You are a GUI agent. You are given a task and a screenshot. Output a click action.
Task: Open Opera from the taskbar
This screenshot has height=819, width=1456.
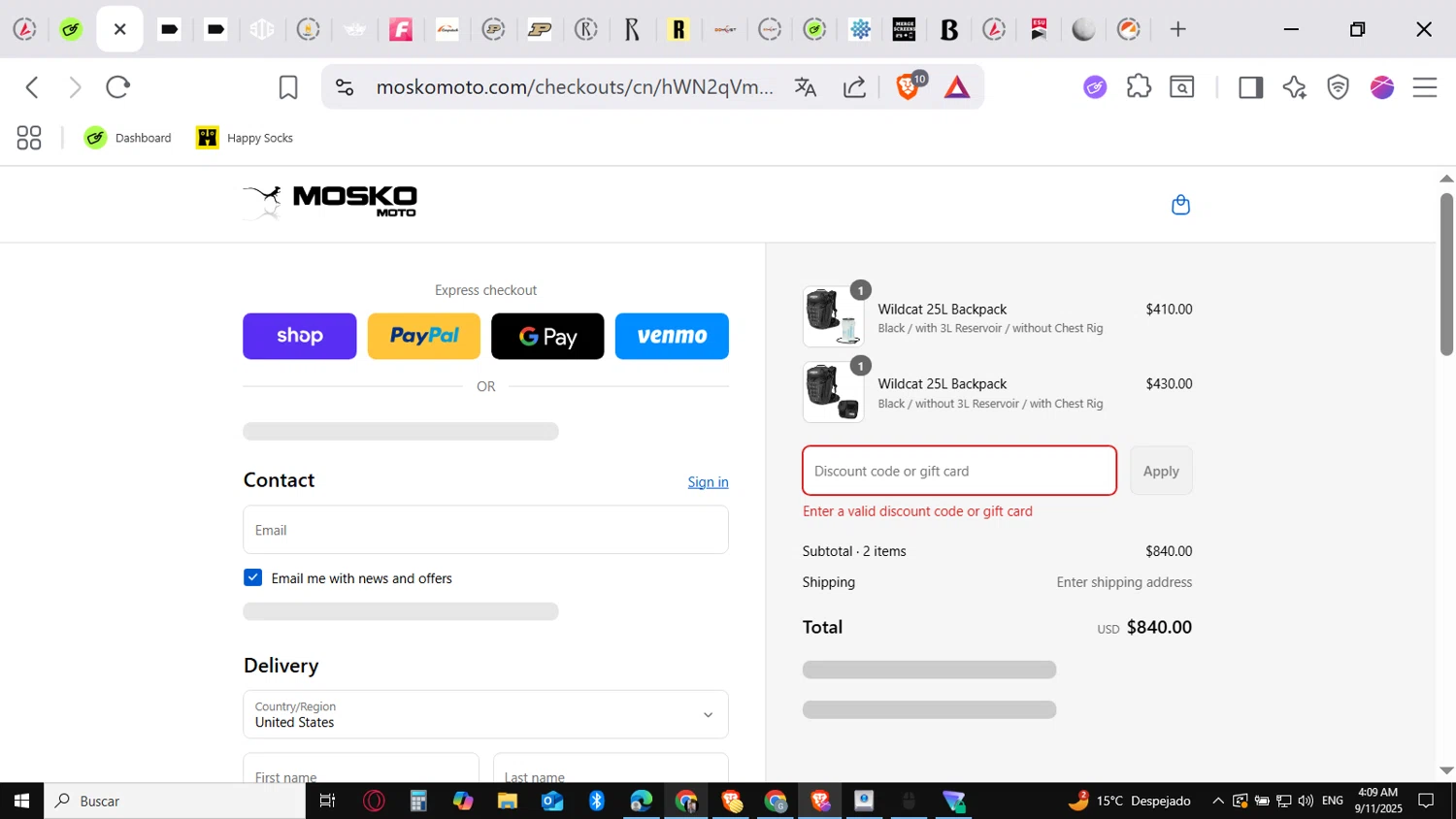pyautogui.click(x=374, y=801)
